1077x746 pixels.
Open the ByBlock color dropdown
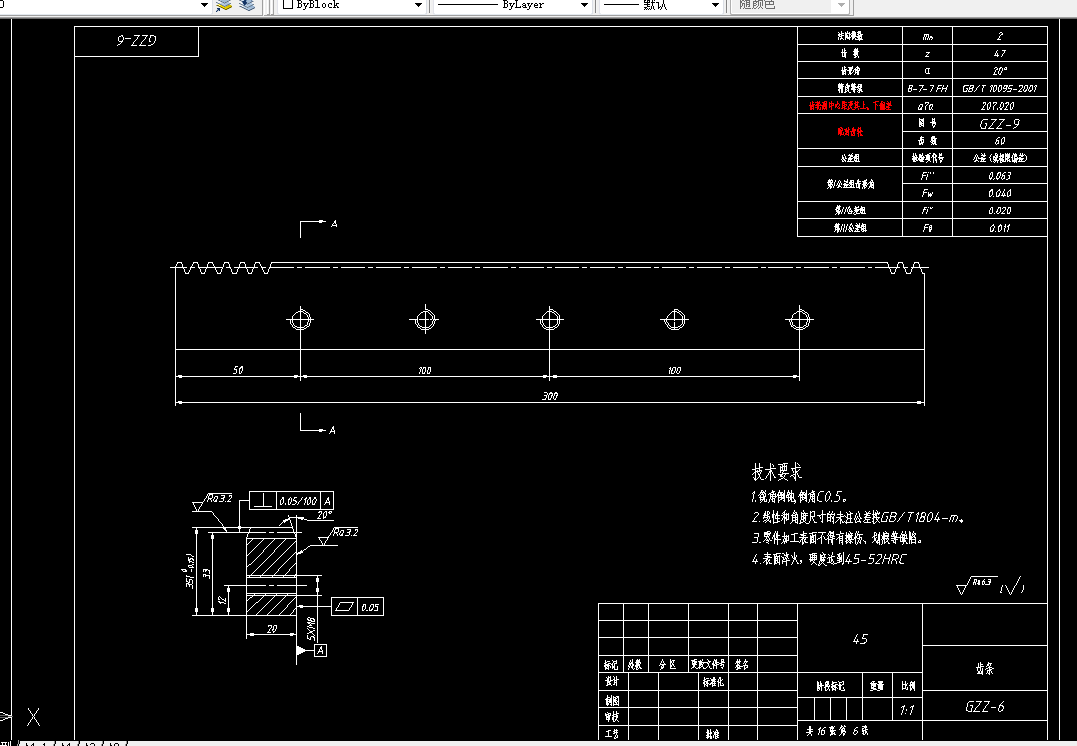pos(418,5)
